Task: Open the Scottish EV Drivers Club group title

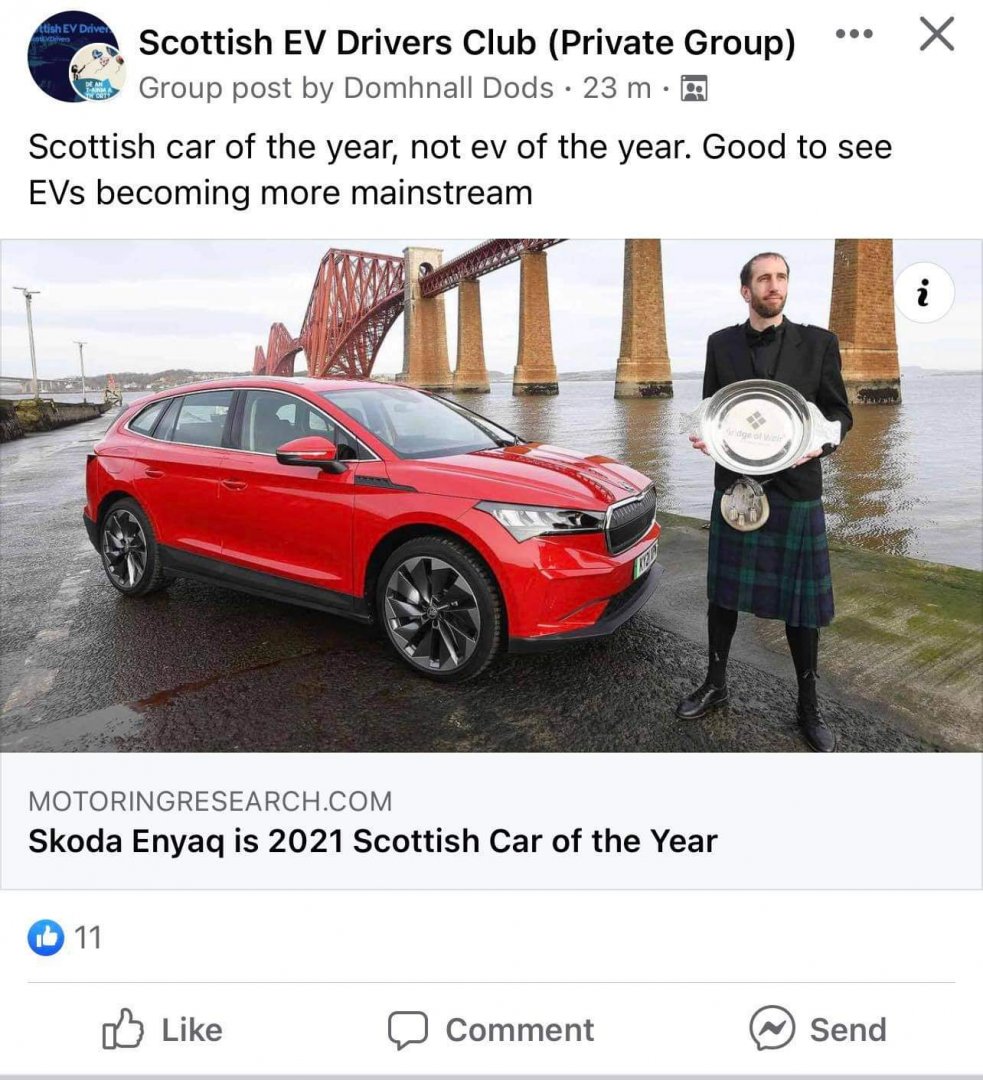Action: 467,43
